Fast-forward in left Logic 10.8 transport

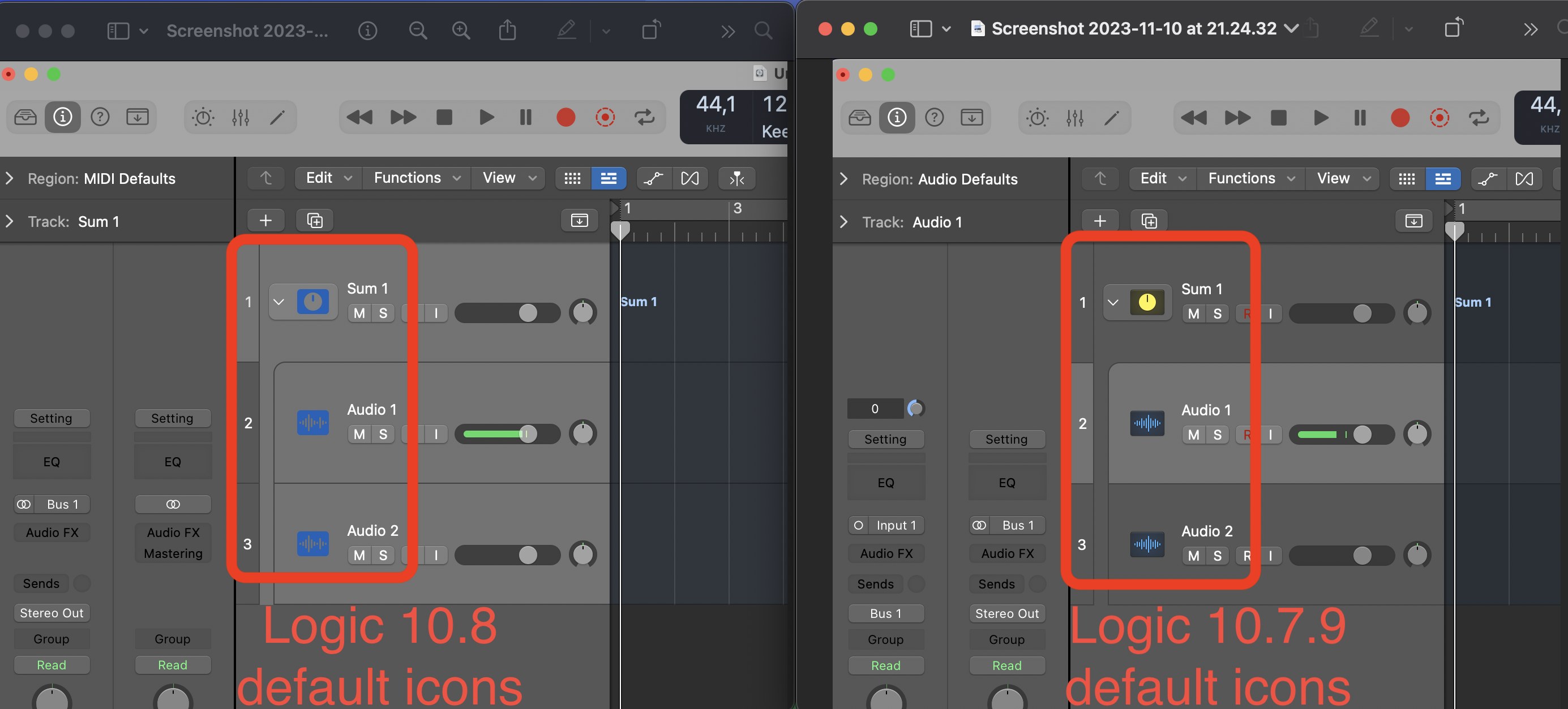click(403, 118)
